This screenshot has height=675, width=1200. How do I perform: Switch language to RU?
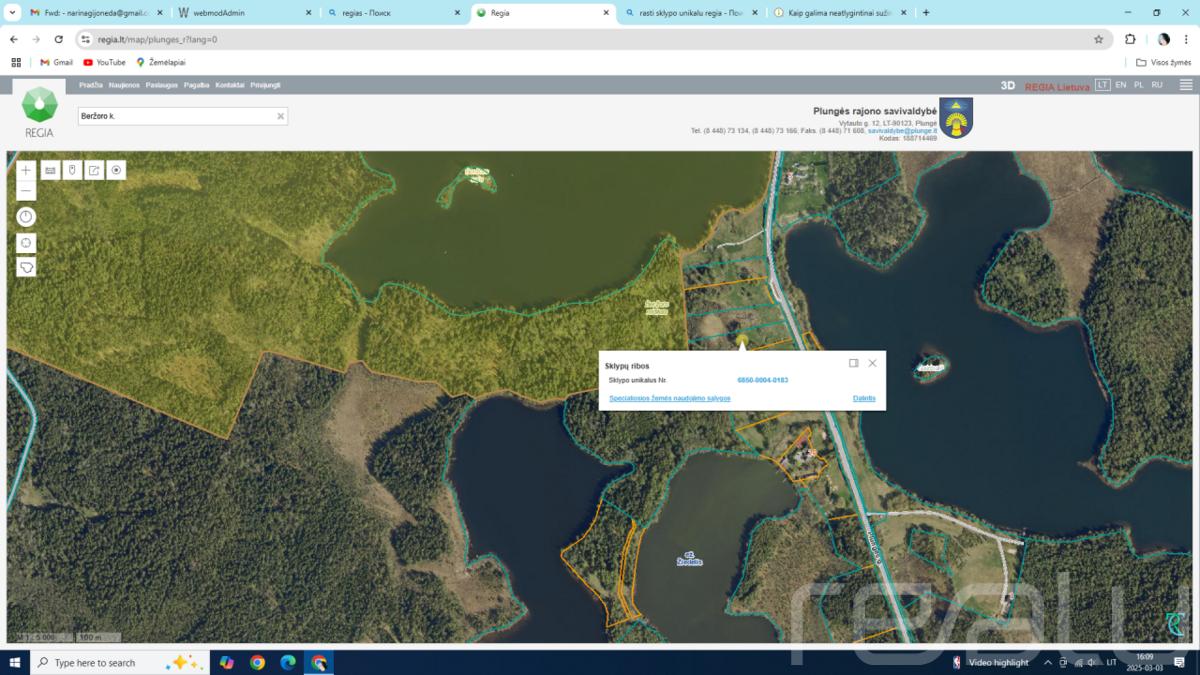[1157, 85]
